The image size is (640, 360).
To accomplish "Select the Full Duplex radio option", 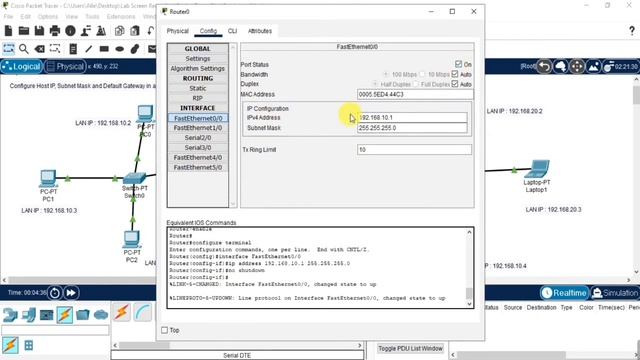I will point(416,84).
